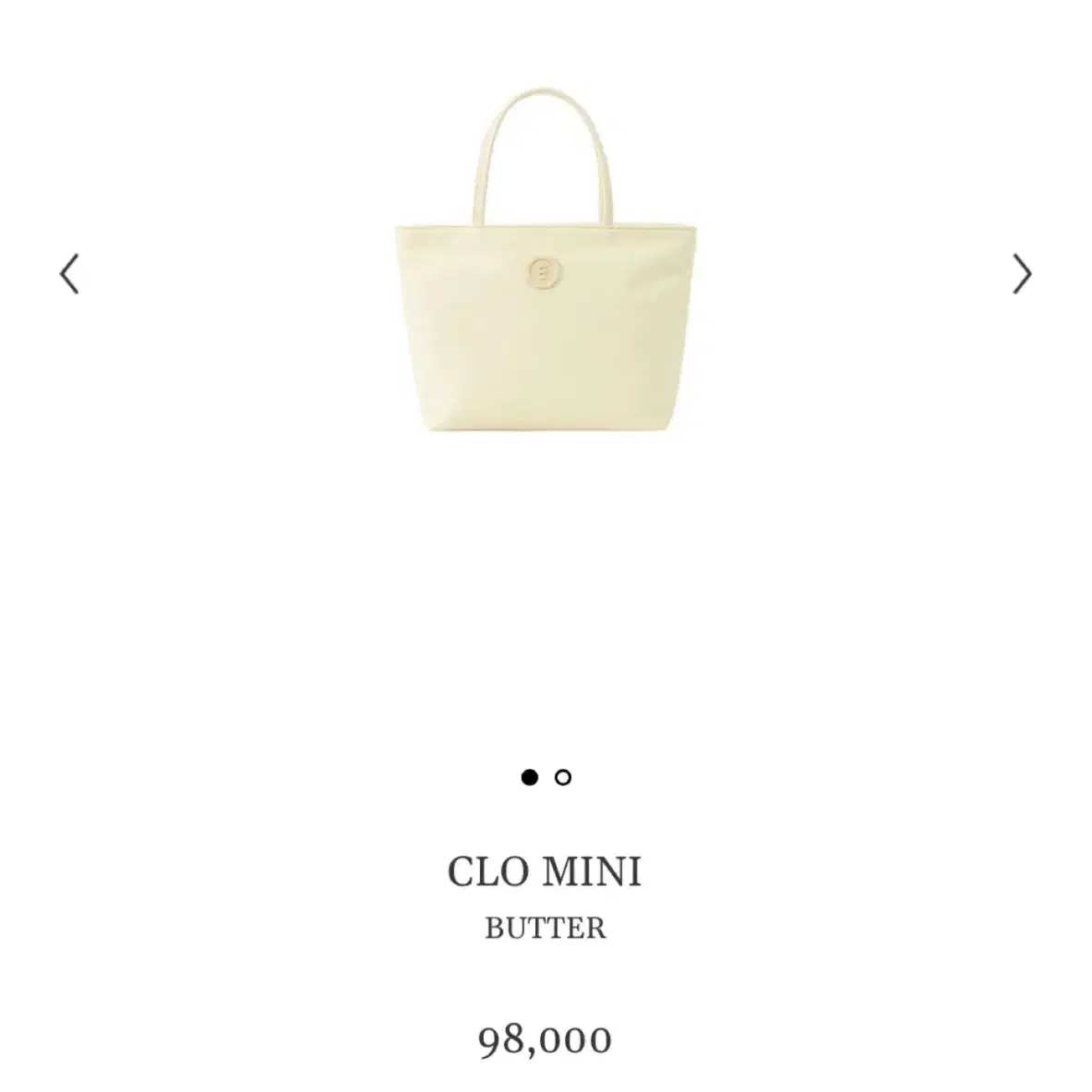This screenshot has height=1092, width=1092.
Task: Click the bag's looped handle
Action: pos(544,155)
